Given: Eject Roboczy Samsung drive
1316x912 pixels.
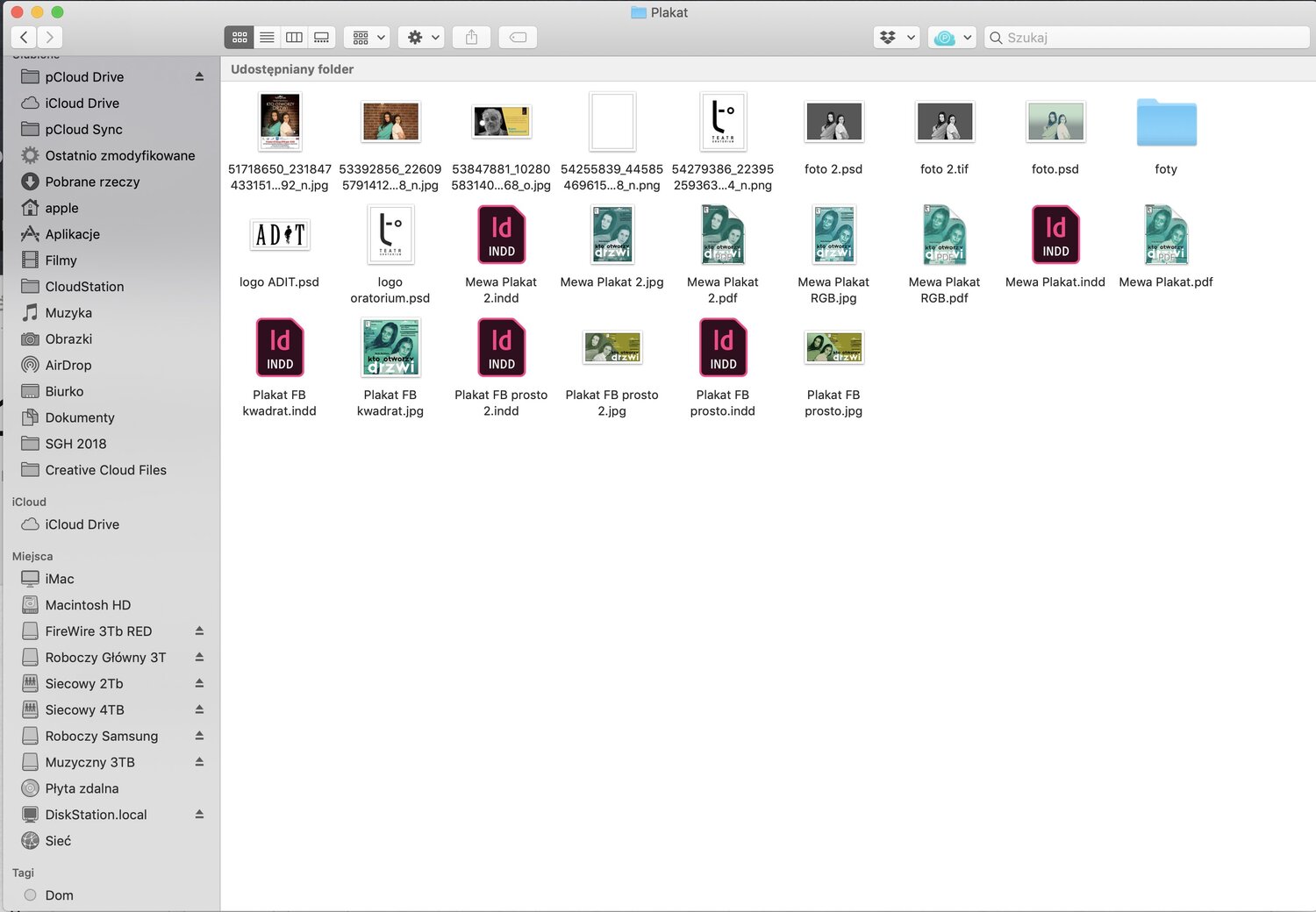Looking at the screenshot, I should tap(199, 737).
